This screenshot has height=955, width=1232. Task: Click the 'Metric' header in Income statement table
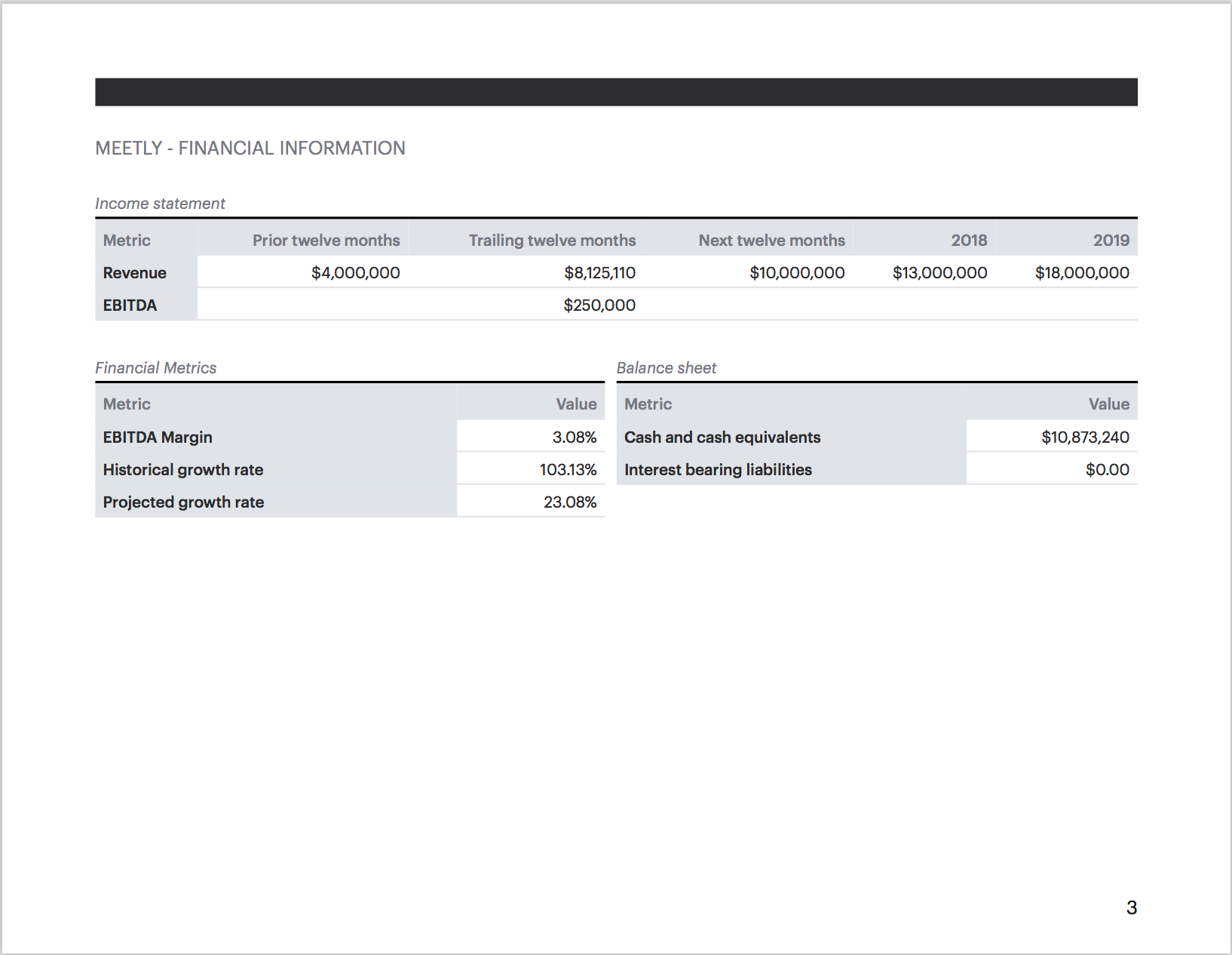pyautogui.click(x=127, y=240)
